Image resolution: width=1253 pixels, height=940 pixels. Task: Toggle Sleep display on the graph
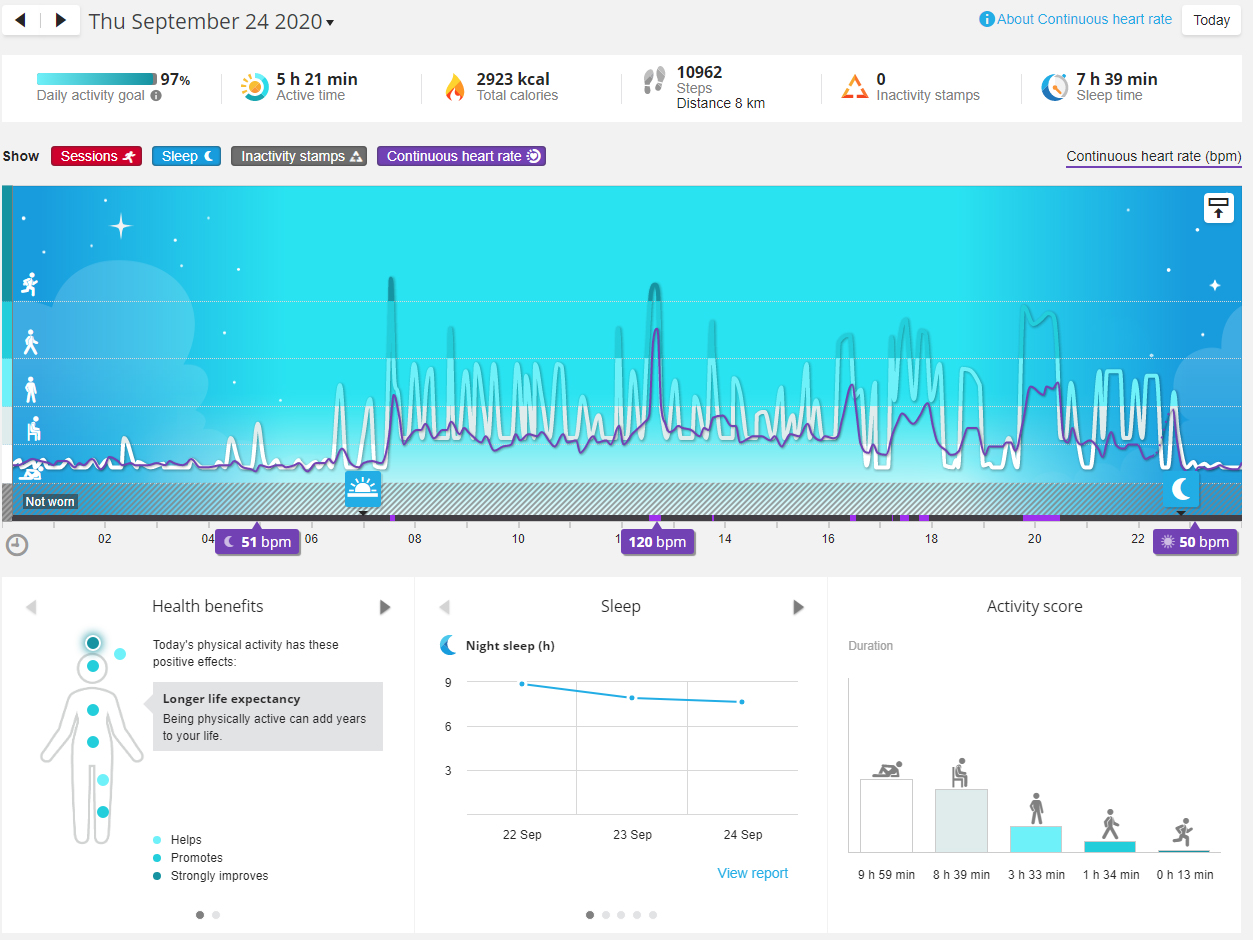point(189,156)
